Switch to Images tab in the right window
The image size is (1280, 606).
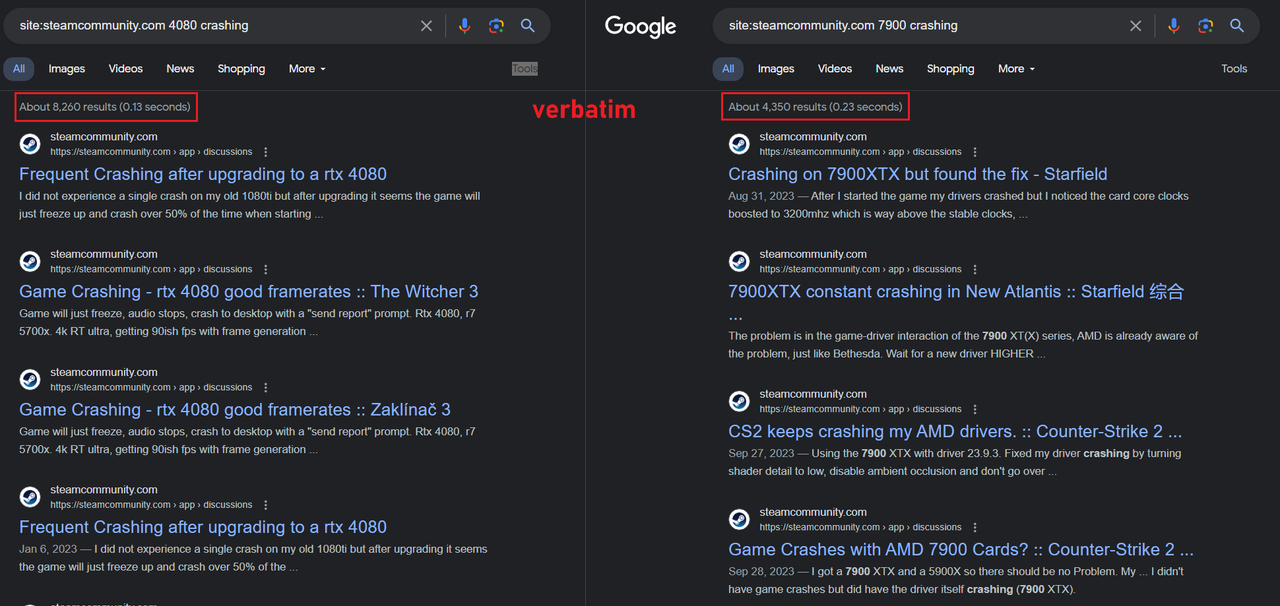pyautogui.click(x=776, y=69)
